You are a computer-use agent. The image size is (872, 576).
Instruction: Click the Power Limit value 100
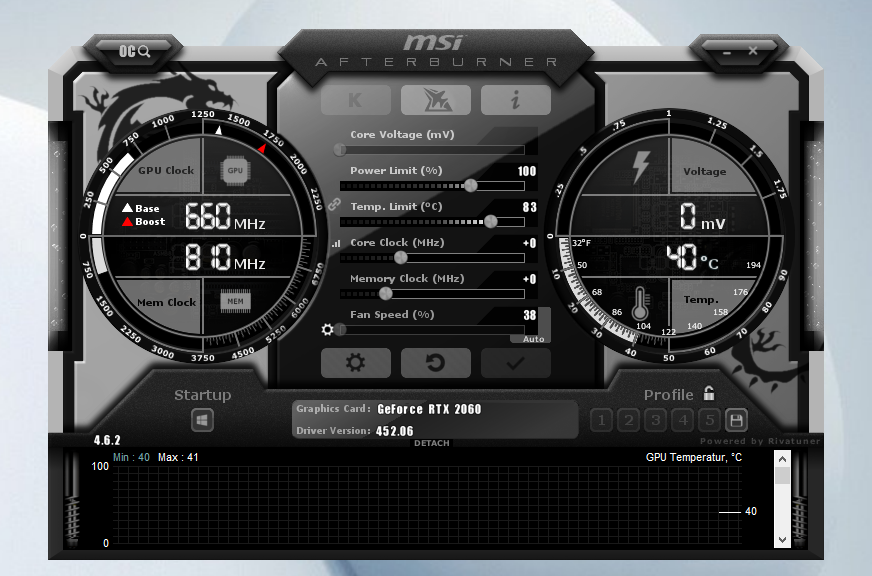[x=527, y=171]
